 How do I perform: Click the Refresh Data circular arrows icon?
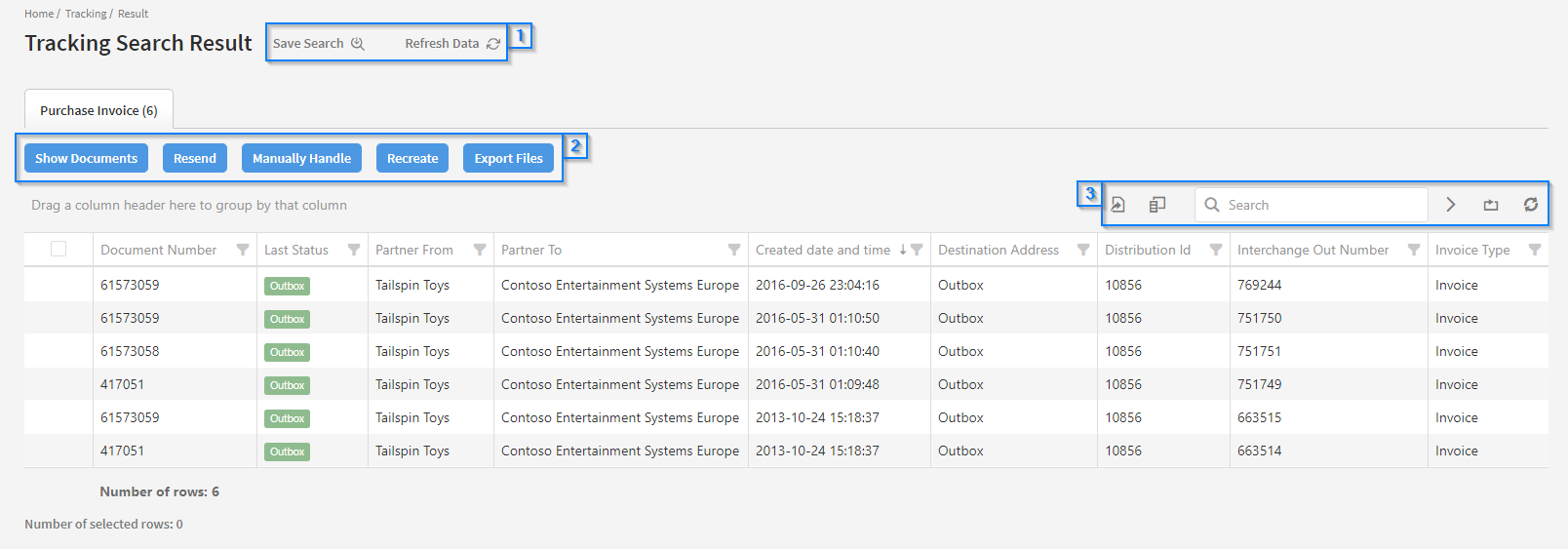coord(493,44)
